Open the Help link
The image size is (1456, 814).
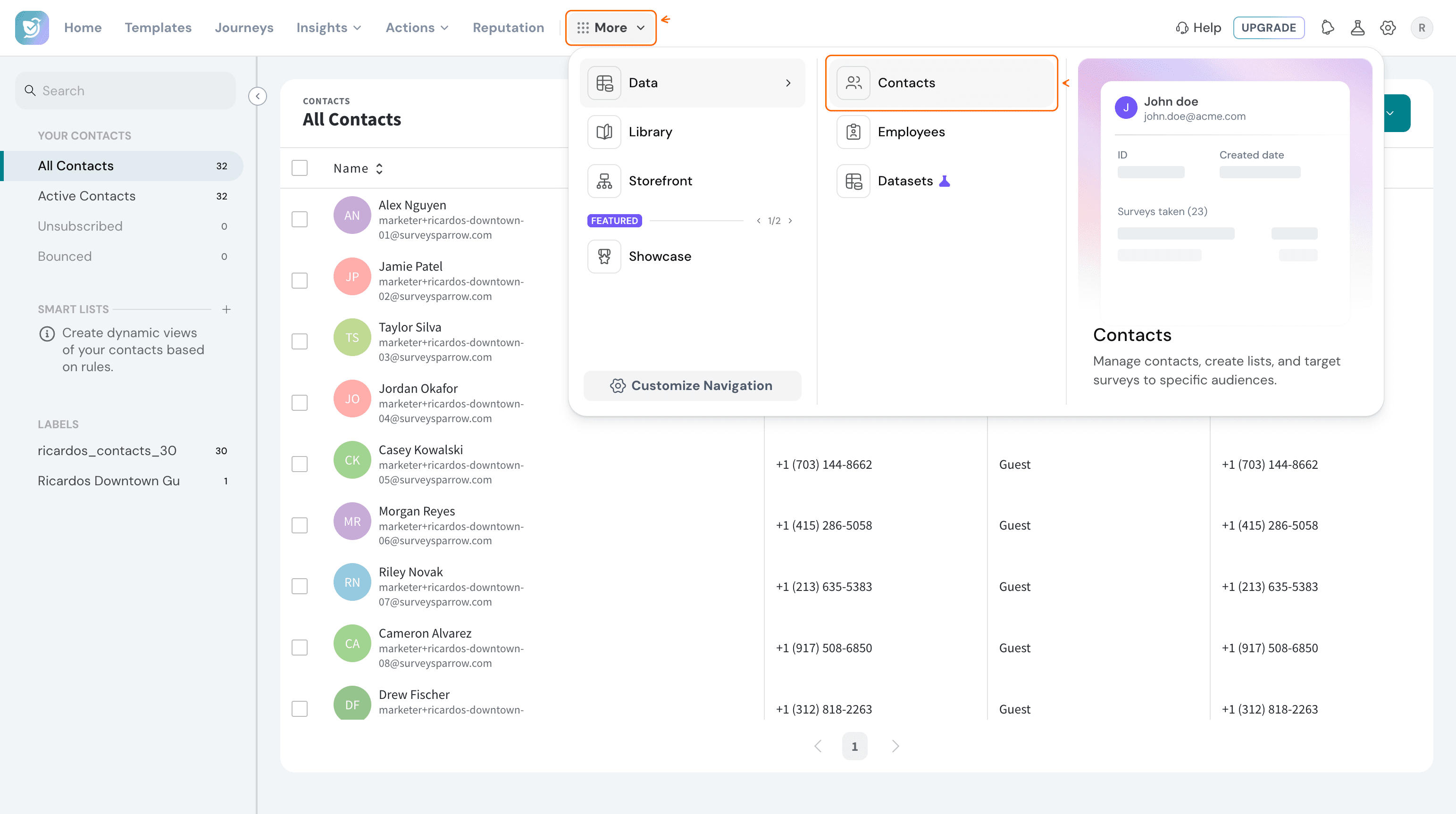(x=1198, y=28)
